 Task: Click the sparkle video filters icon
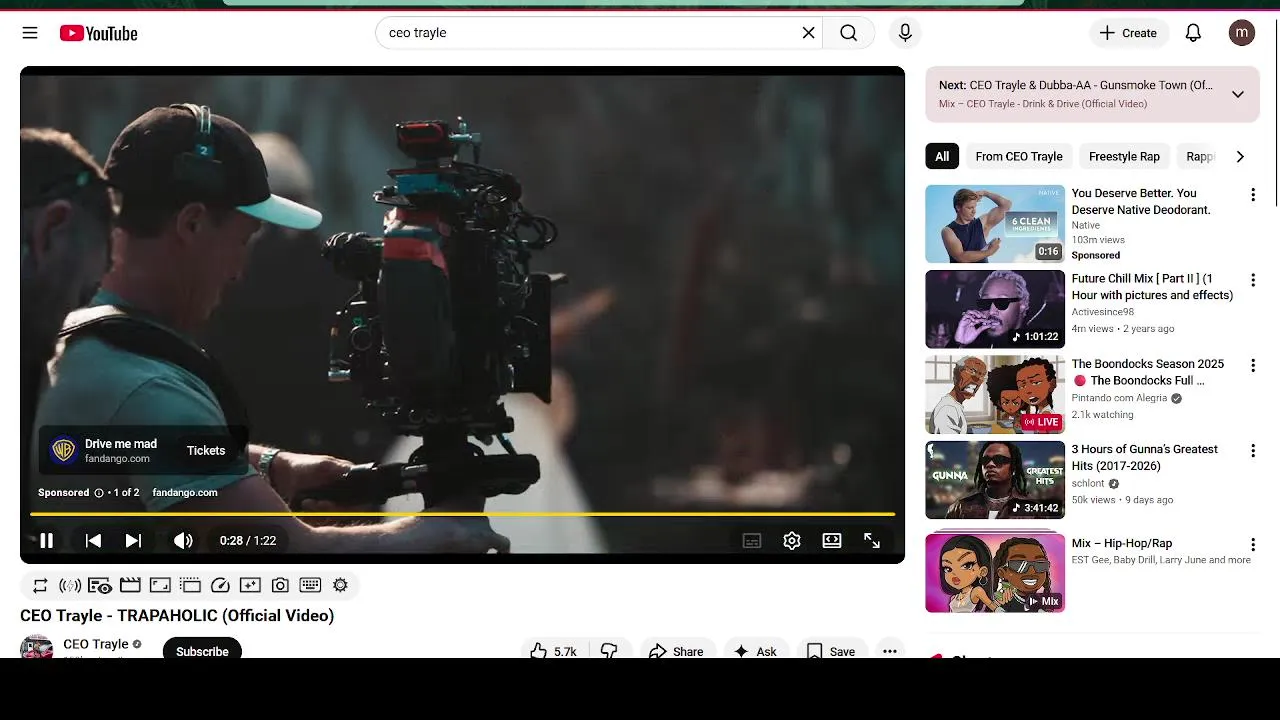tap(250, 585)
